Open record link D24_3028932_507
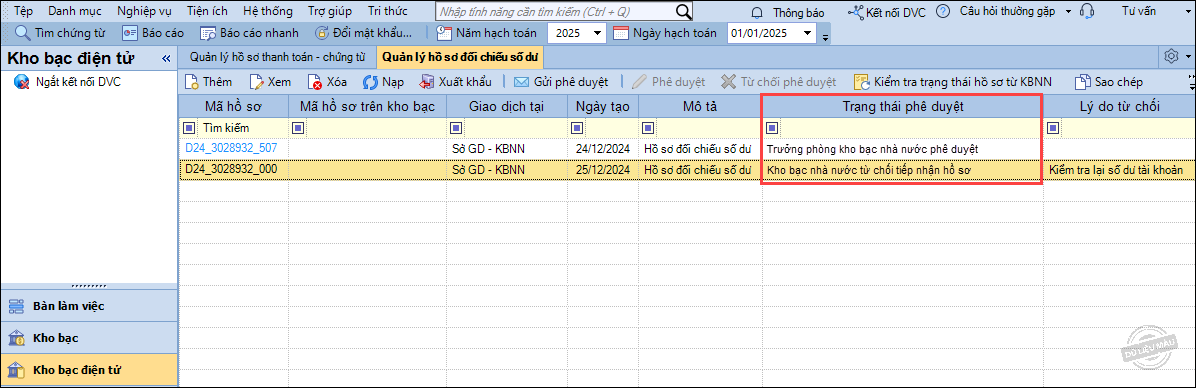The height and width of the screenshot is (388, 1196). [231, 148]
